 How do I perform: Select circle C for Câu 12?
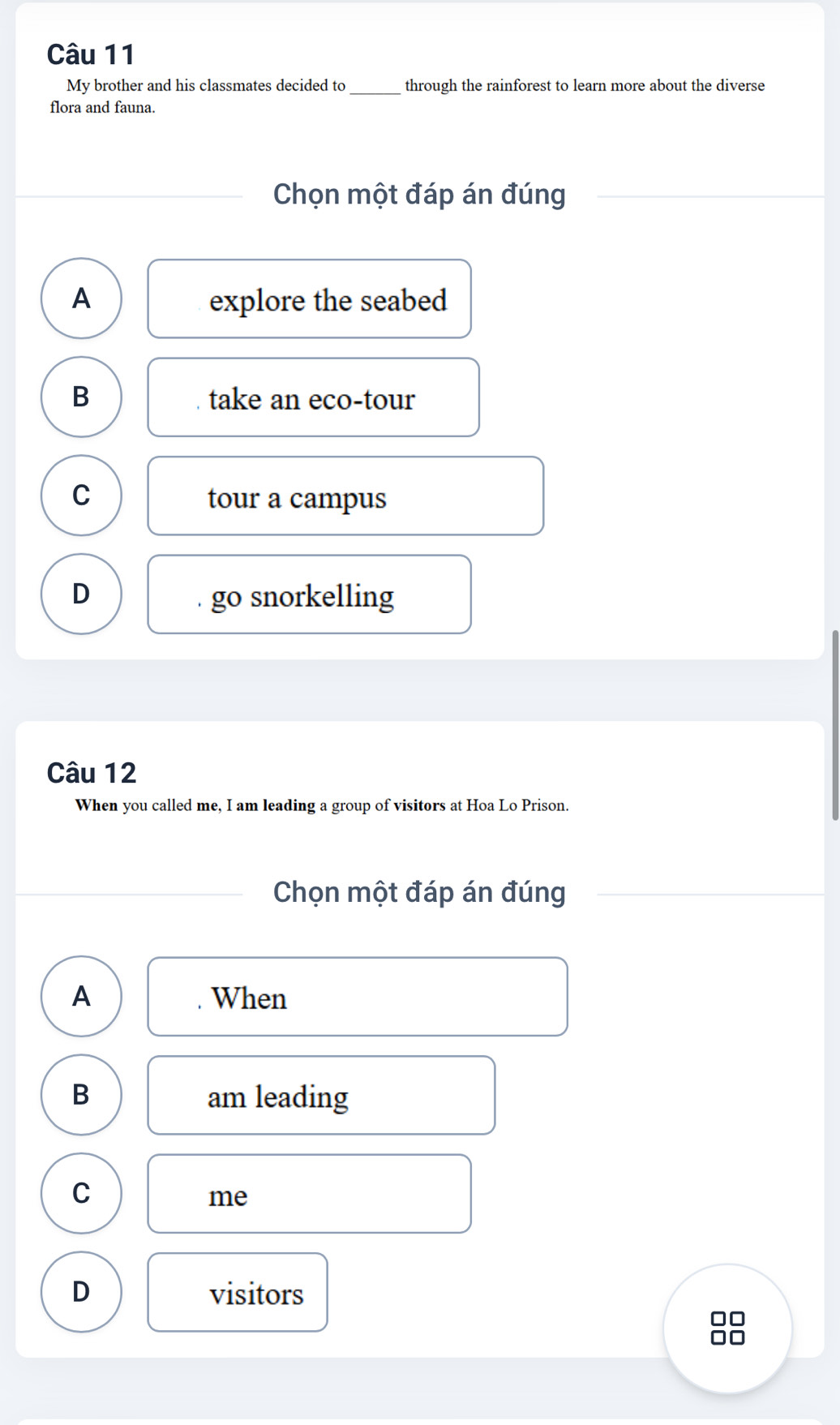click(x=81, y=1193)
